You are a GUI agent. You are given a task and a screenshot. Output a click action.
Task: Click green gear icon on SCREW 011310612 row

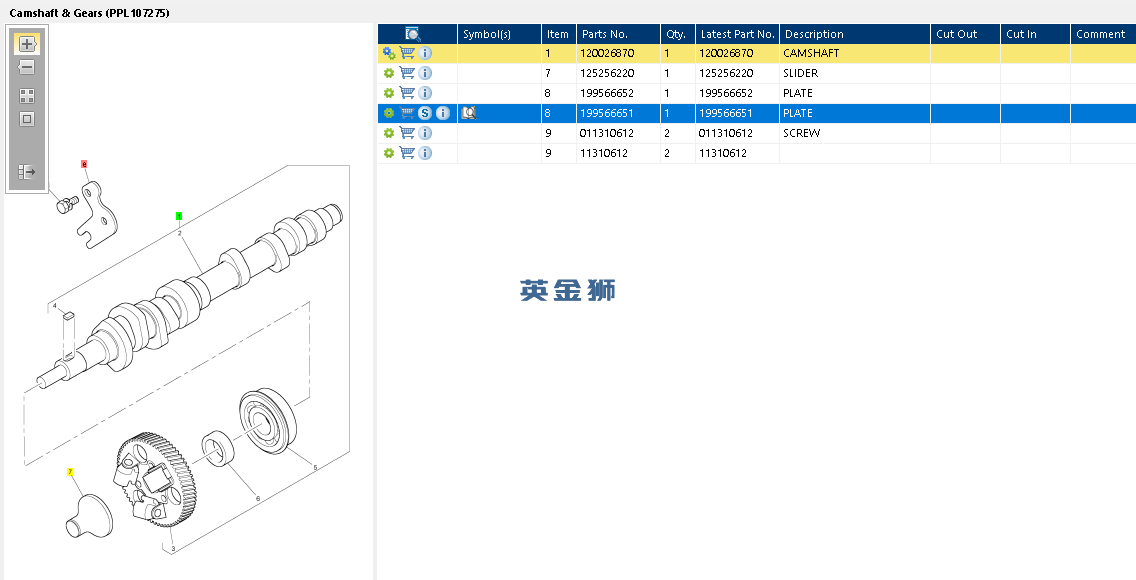[389, 133]
